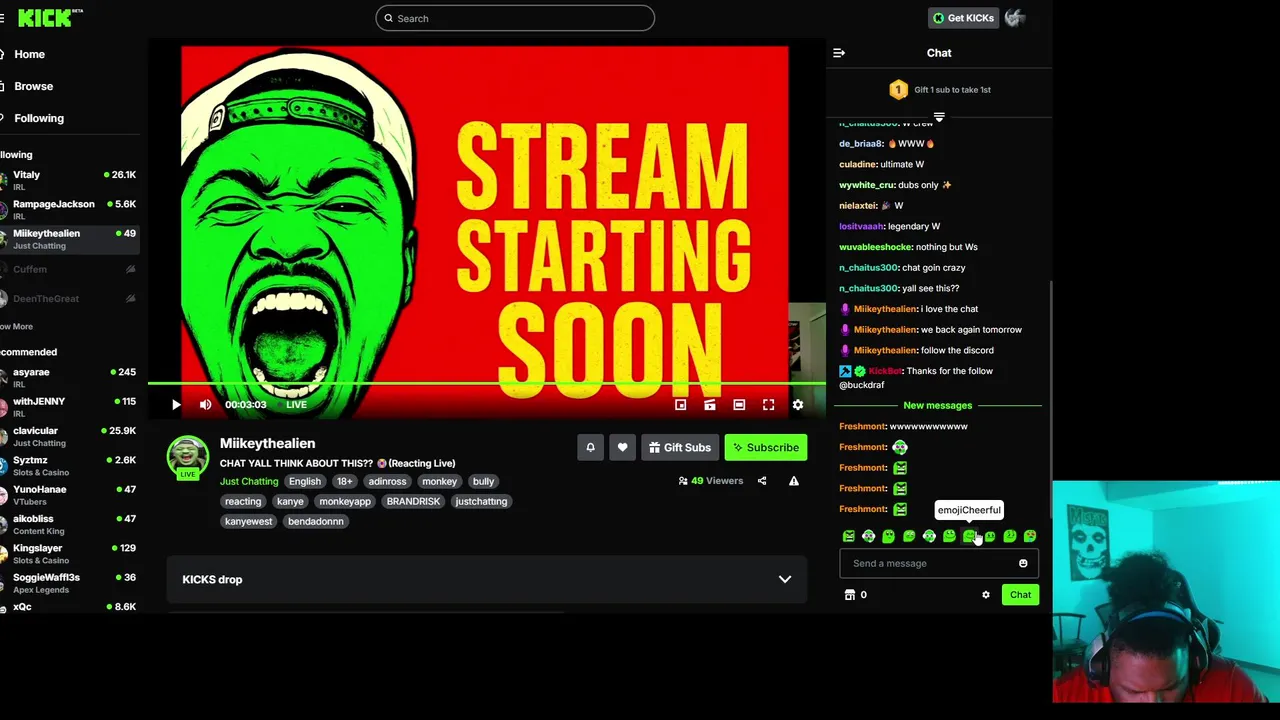Click the Get KICKs button
This screenshot has height=720, width=1280.
[963, 18]
